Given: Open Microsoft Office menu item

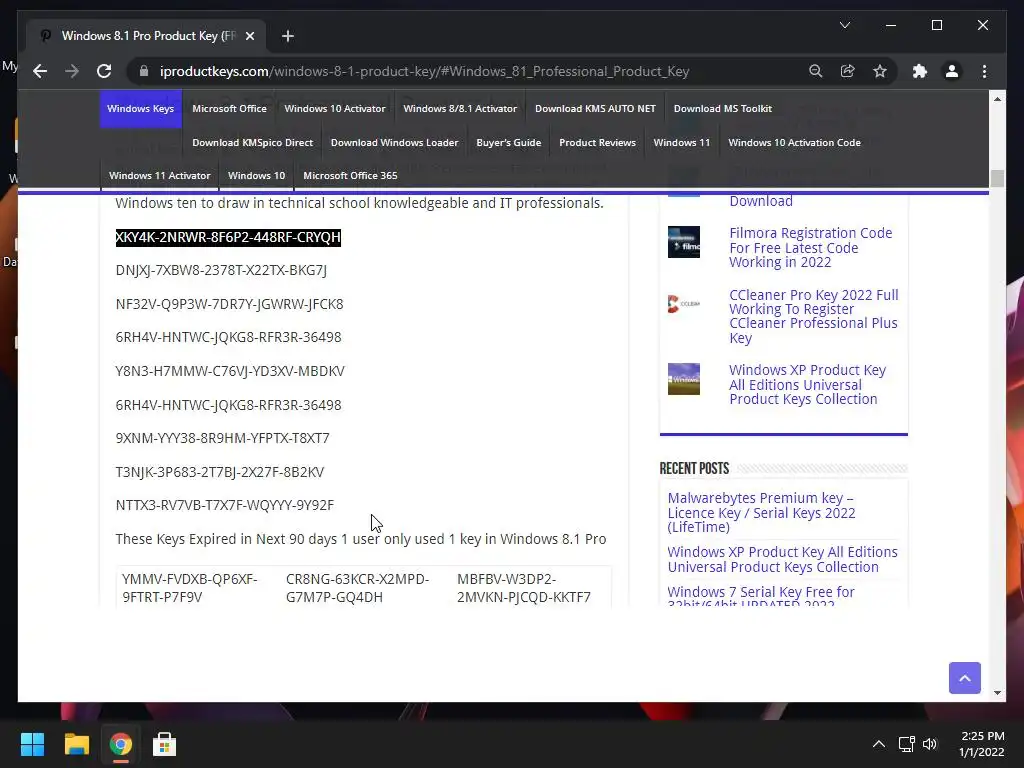Looking at the screenshot, I should coord(229,108).
